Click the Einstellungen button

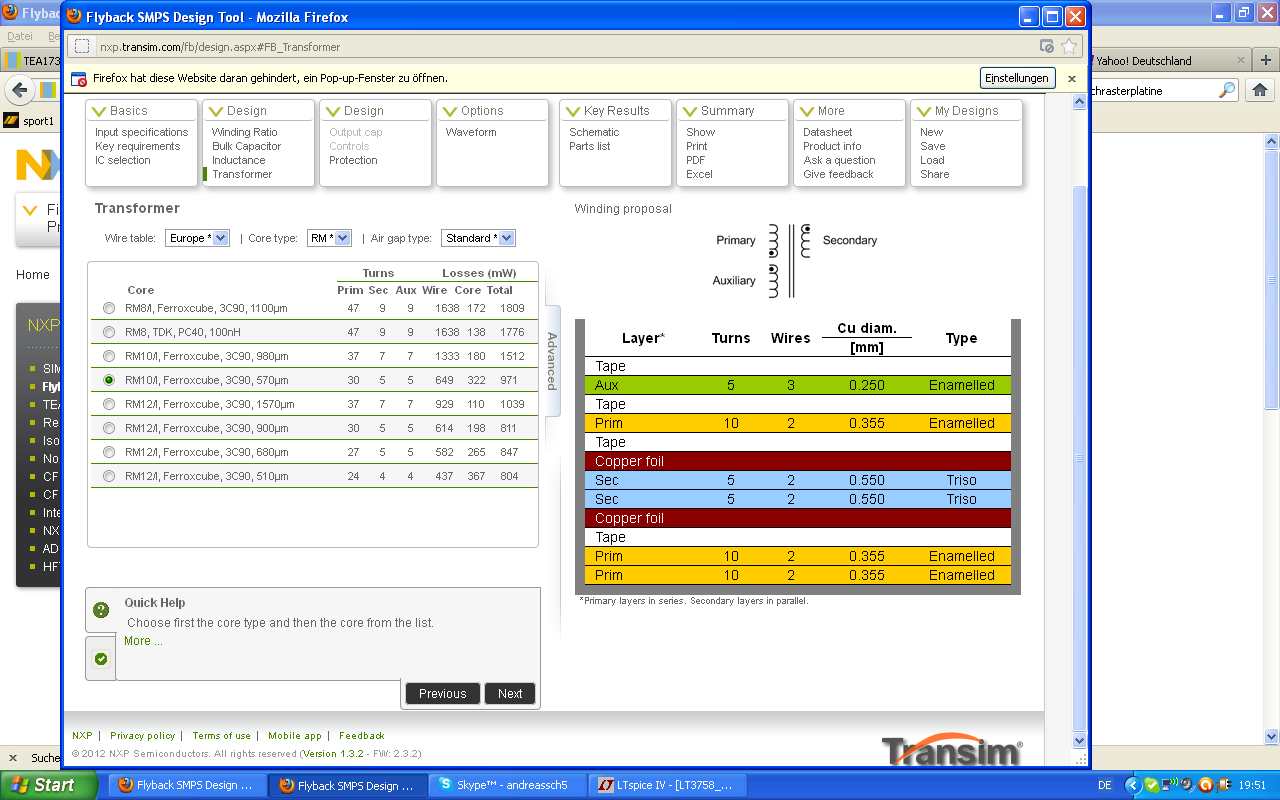(1017, 78)
